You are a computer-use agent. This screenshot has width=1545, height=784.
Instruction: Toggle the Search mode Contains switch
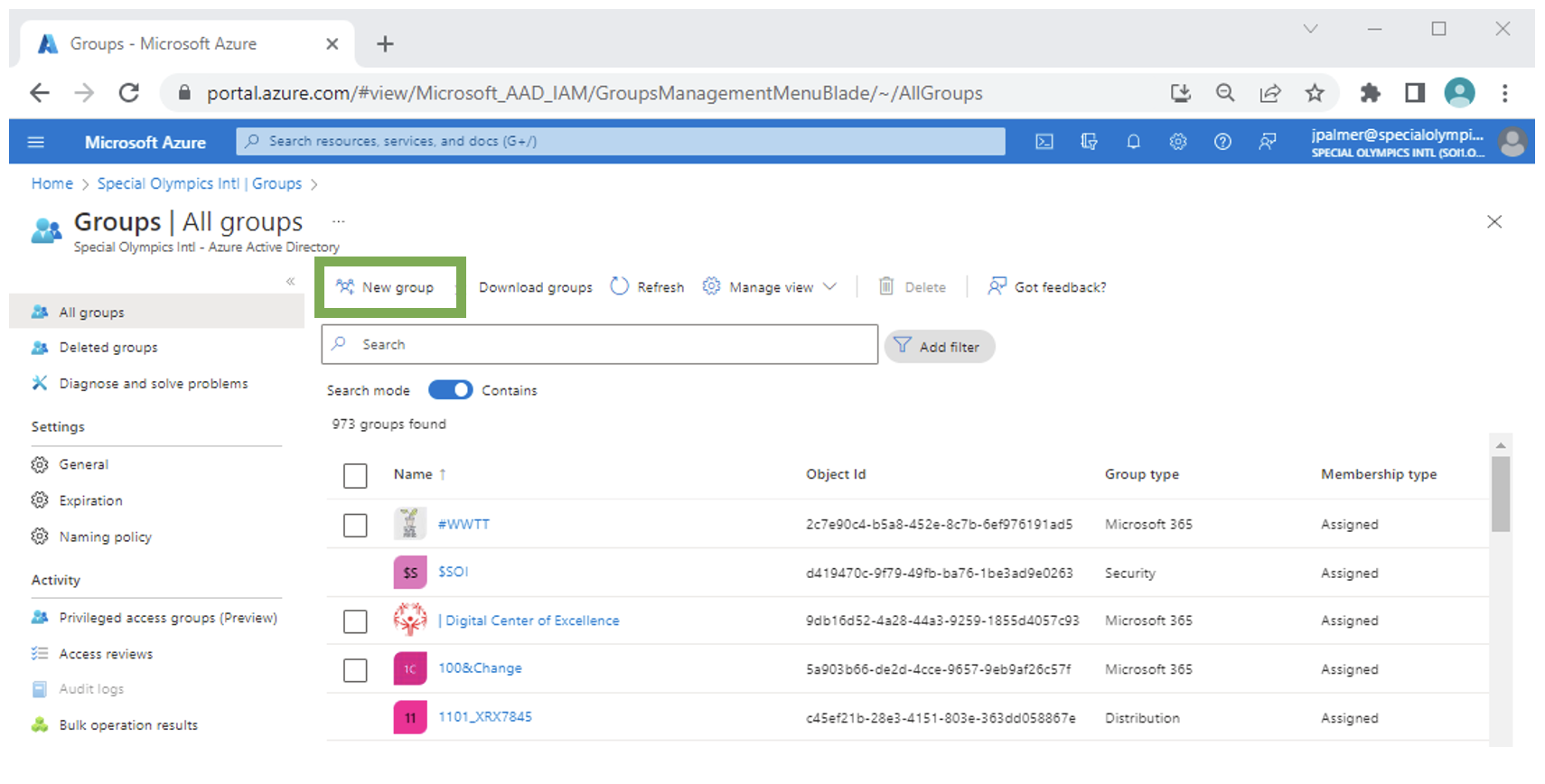[450, 389]
